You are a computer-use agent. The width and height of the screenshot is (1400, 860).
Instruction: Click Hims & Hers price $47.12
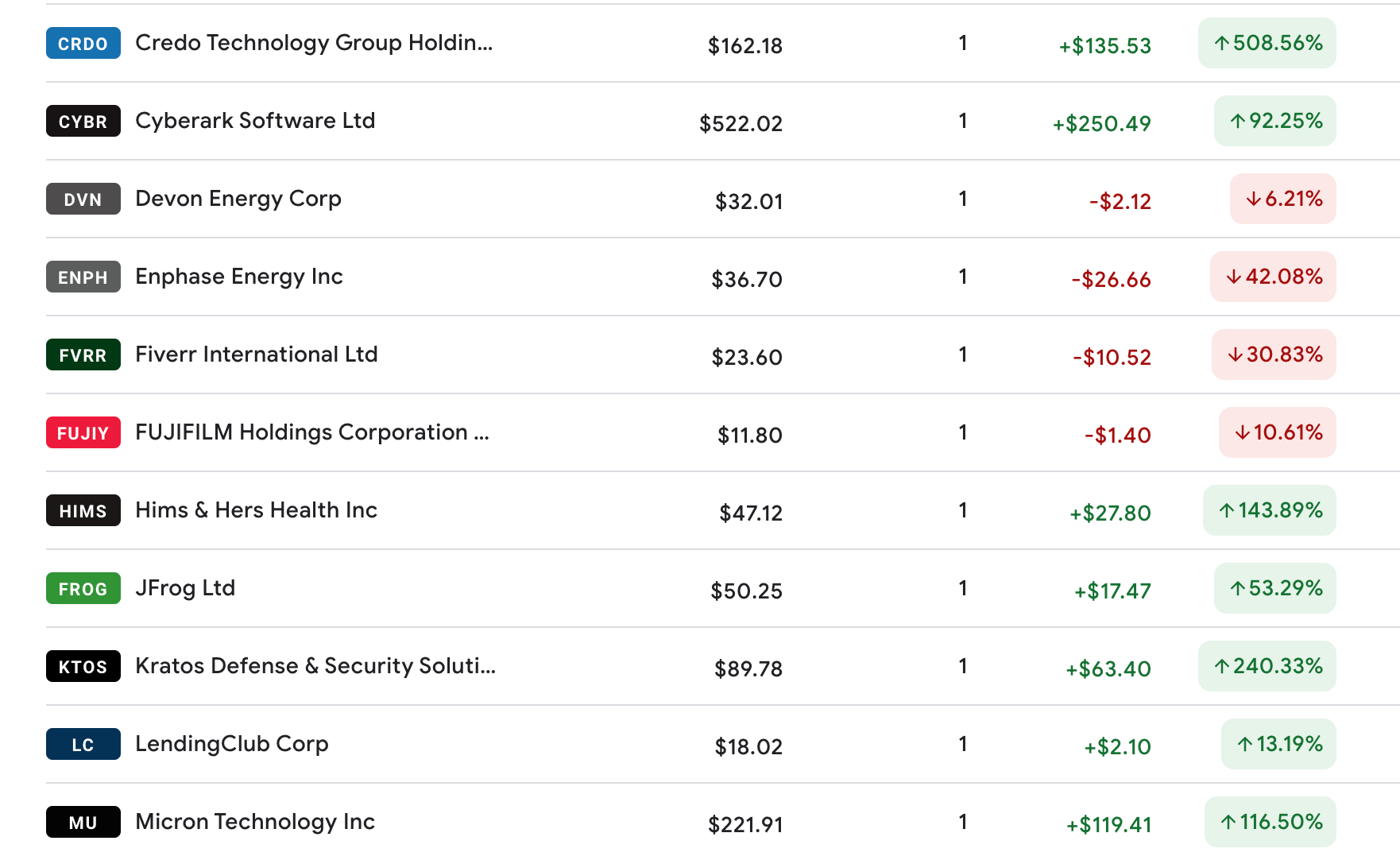click(750, 513)
